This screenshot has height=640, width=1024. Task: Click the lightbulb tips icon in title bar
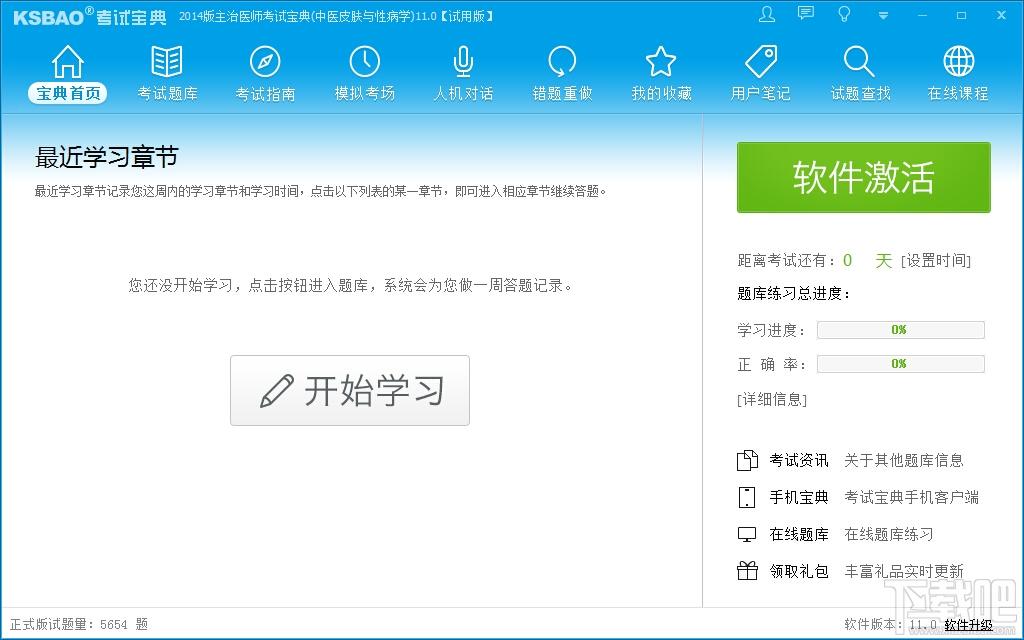point(844,15)
